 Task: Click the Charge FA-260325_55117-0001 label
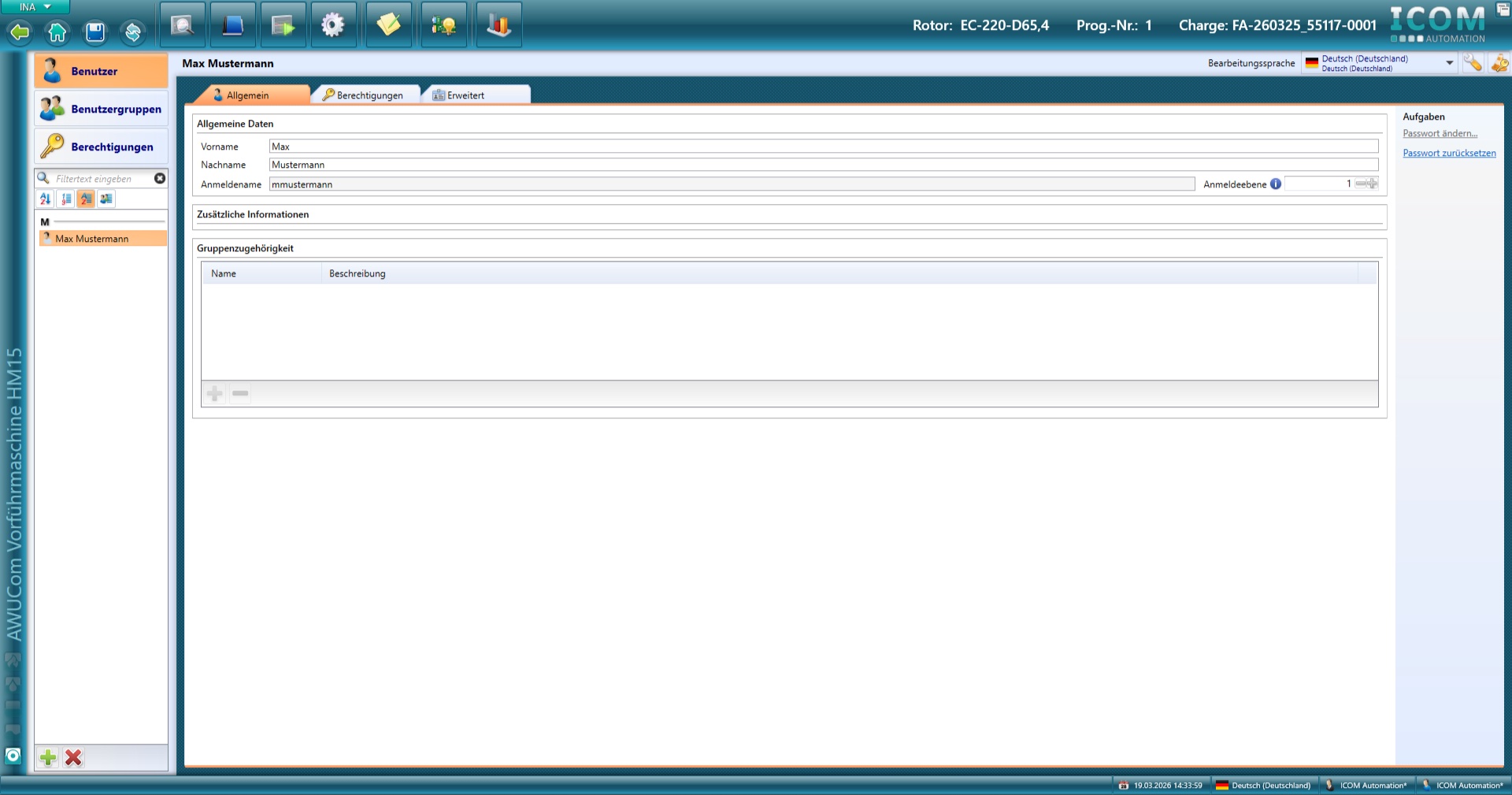tap(1277, 25)
